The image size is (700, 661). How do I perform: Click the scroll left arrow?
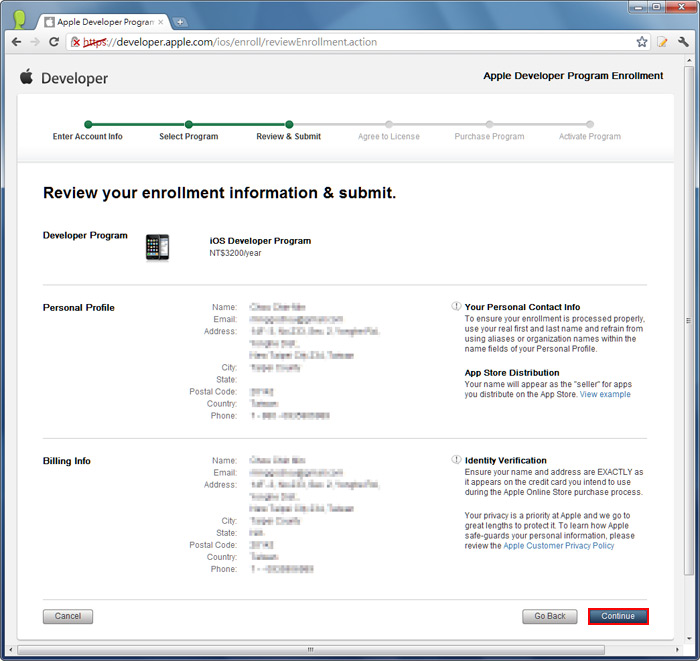click(10, 650)
